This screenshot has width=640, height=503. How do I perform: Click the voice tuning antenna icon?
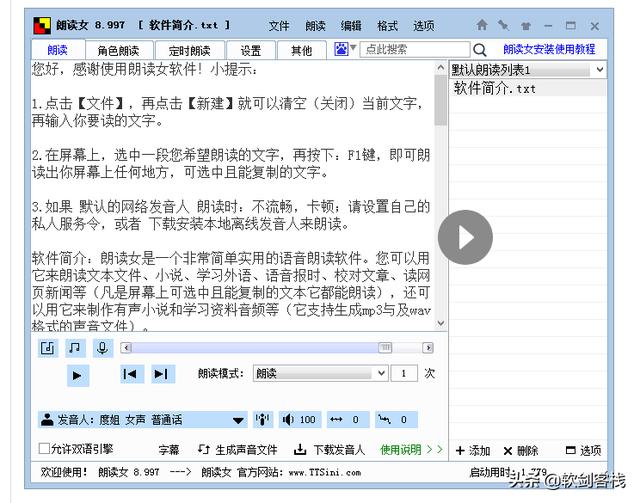pos(262,419)
